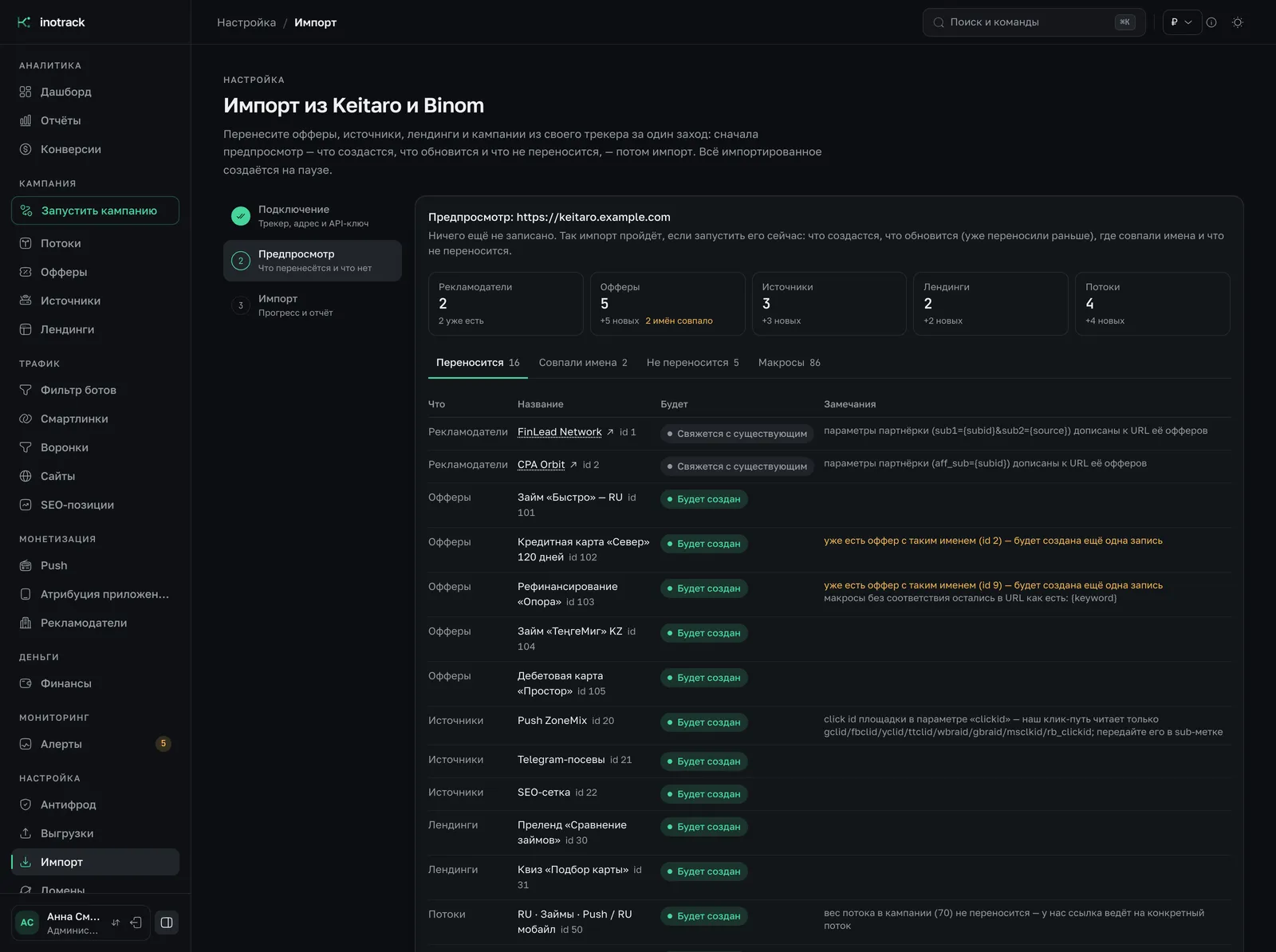Click the Запустить кампанию button
Image resolution: width=1276 pixels, height=952 pixels.
click(x=95, y=210)
